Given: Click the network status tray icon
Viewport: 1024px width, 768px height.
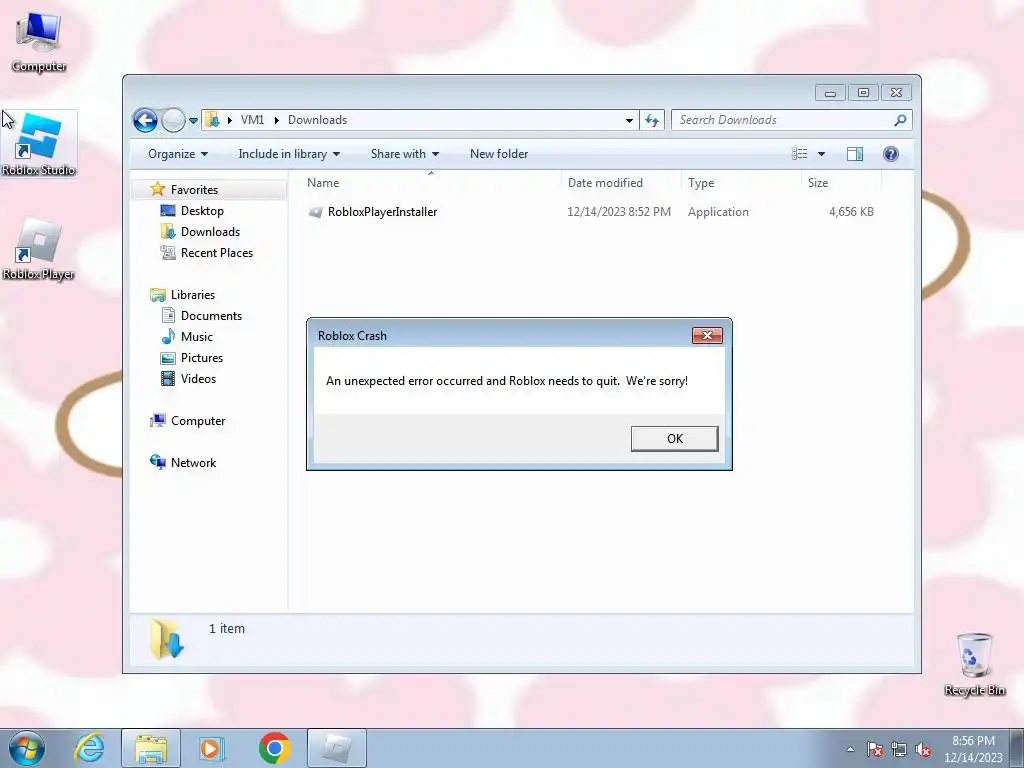Looking at the screenshot, I should click(x=899, y=749).
